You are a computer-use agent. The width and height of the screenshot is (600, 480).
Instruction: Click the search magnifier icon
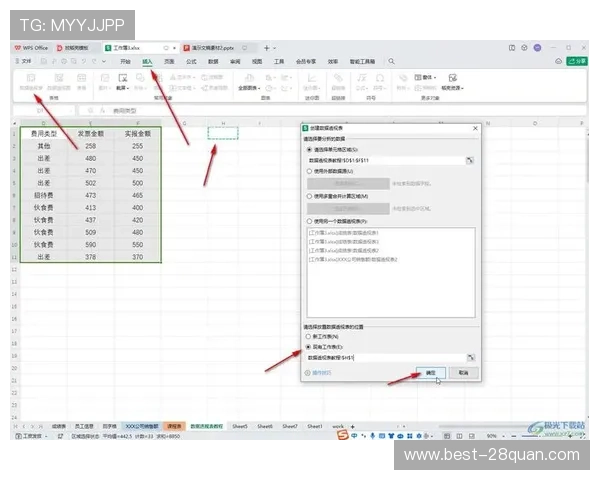pos(391,61)
